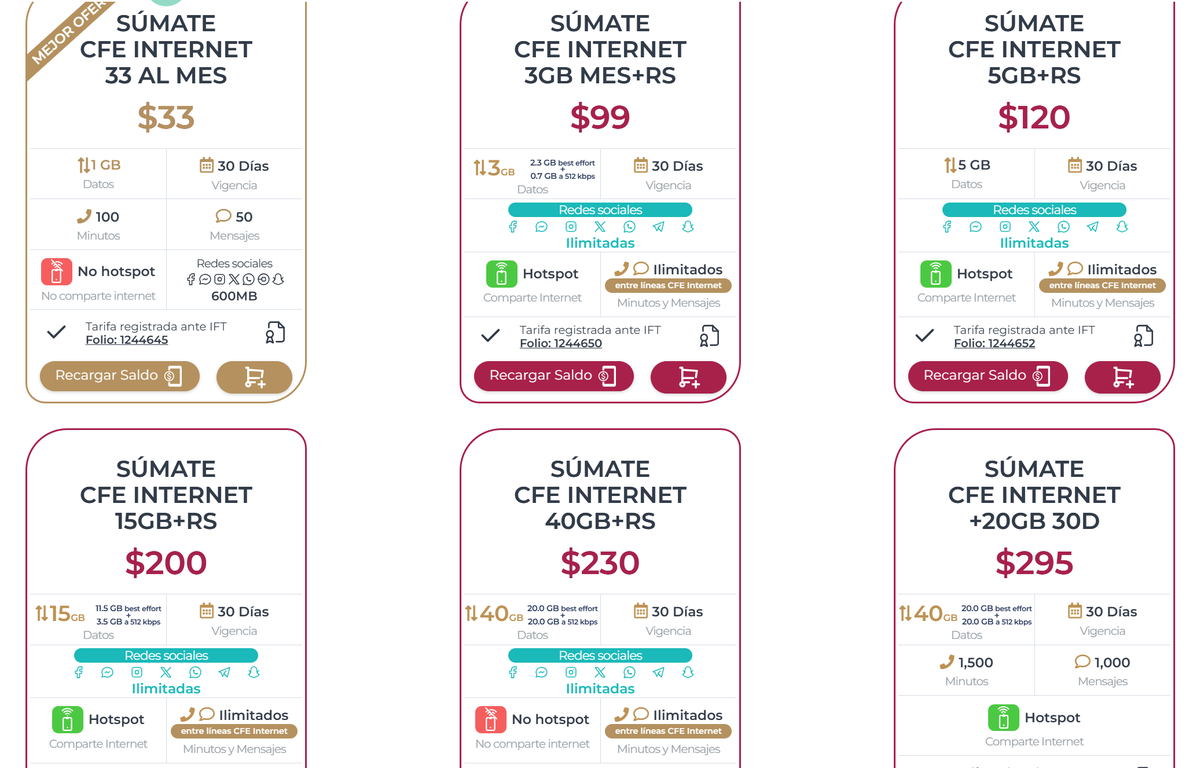Screen dimensions: 1200x768
Task: Click the WhatsApp icon in 3GB plan
Action: 629,227
